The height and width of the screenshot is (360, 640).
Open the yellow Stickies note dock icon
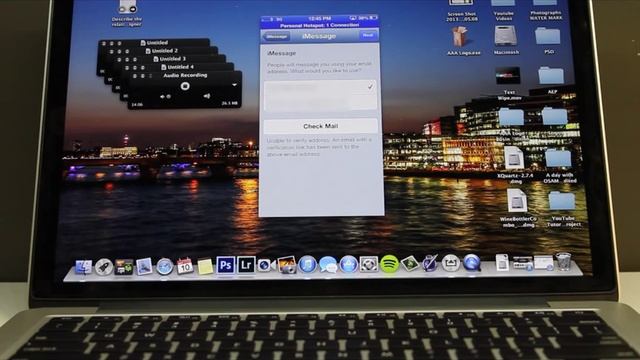coord(205,267)
